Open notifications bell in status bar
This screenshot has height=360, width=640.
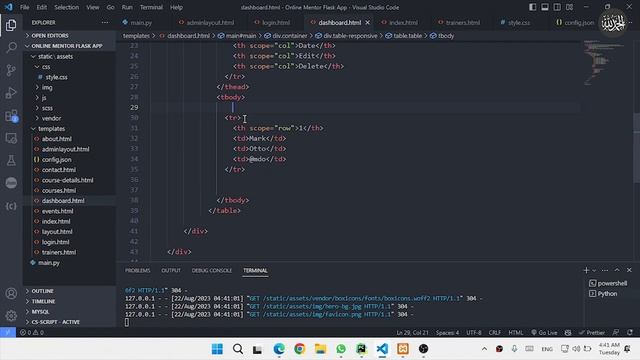tap(630, 332)
